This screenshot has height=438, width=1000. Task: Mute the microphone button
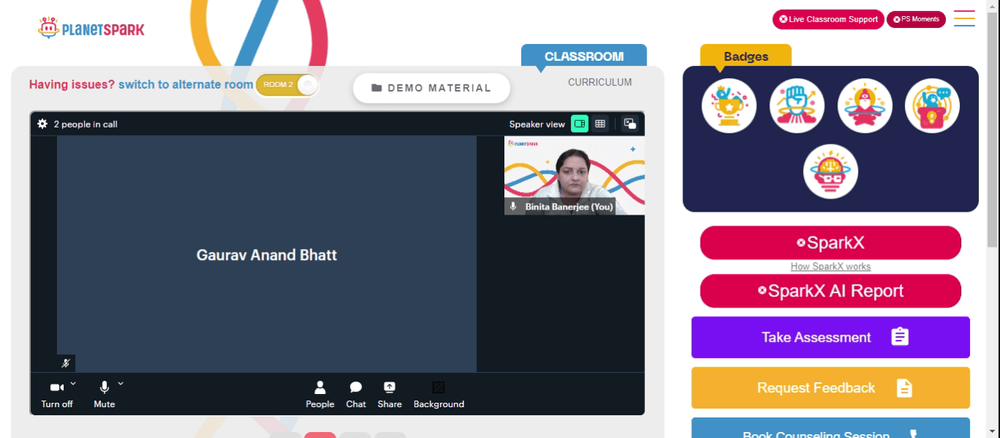click(x=104, y=394)
